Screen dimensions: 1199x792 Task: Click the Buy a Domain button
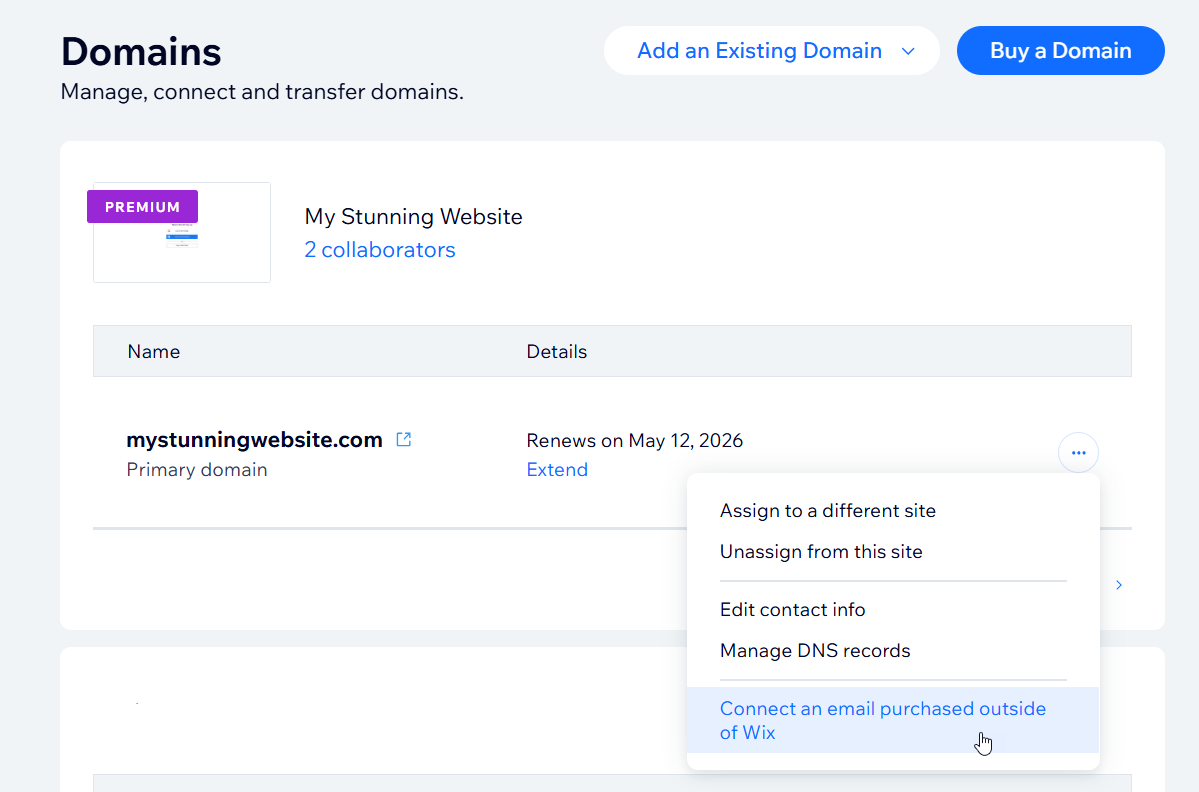coord(1061,50)
